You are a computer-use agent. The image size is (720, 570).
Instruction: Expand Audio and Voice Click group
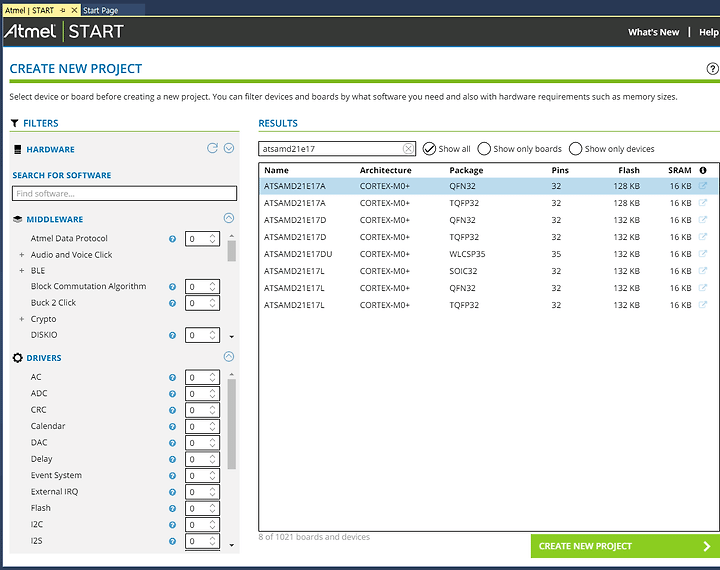tap(22, 254)
